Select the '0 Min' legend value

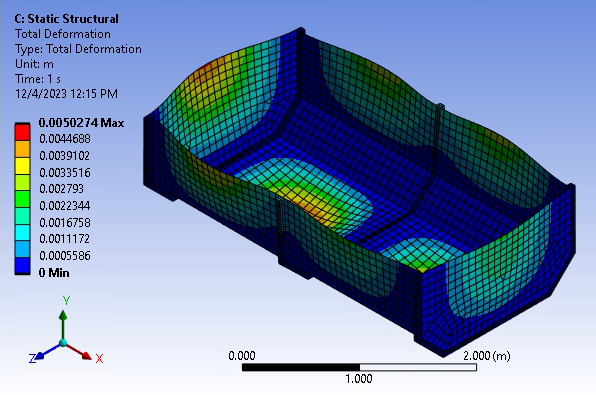point(54,273)
